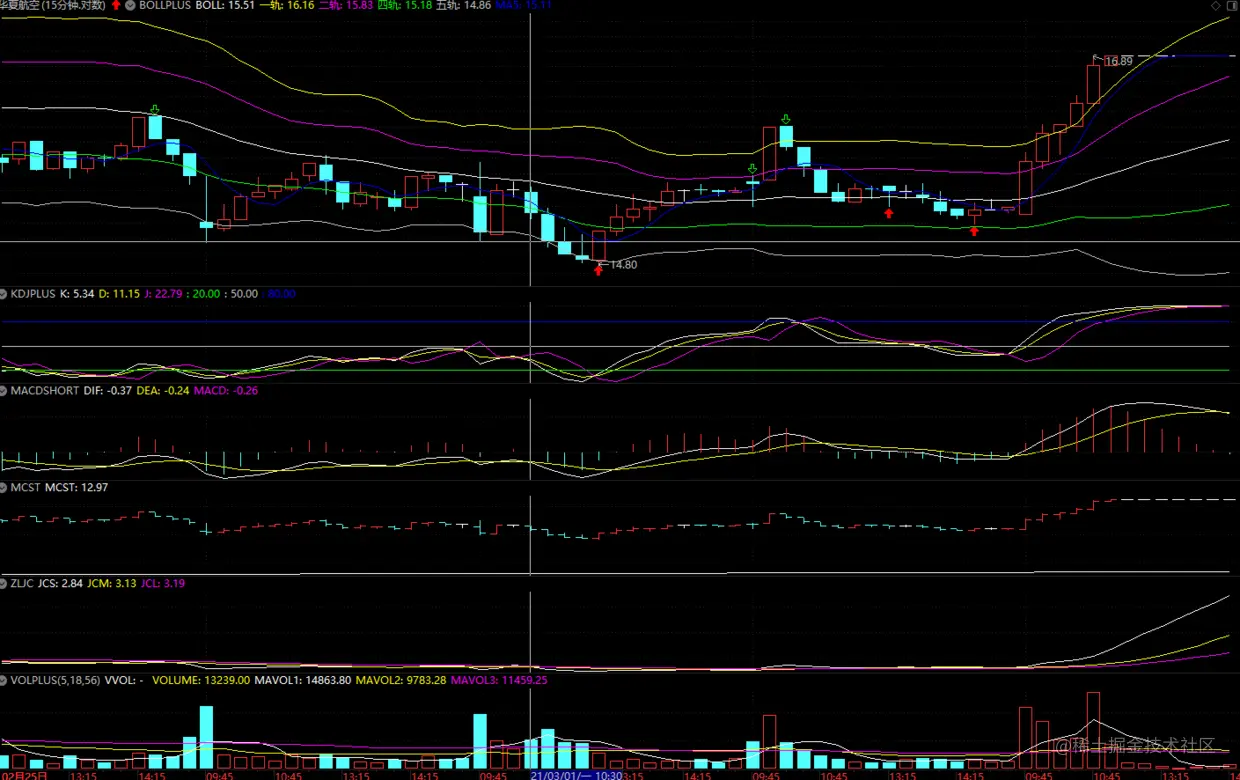This screenshot has width=1240, height=780.
Task: Open the KDJPLUS indicator dropdown arrow
Action: pyautogui.click(x=4, y=294)
